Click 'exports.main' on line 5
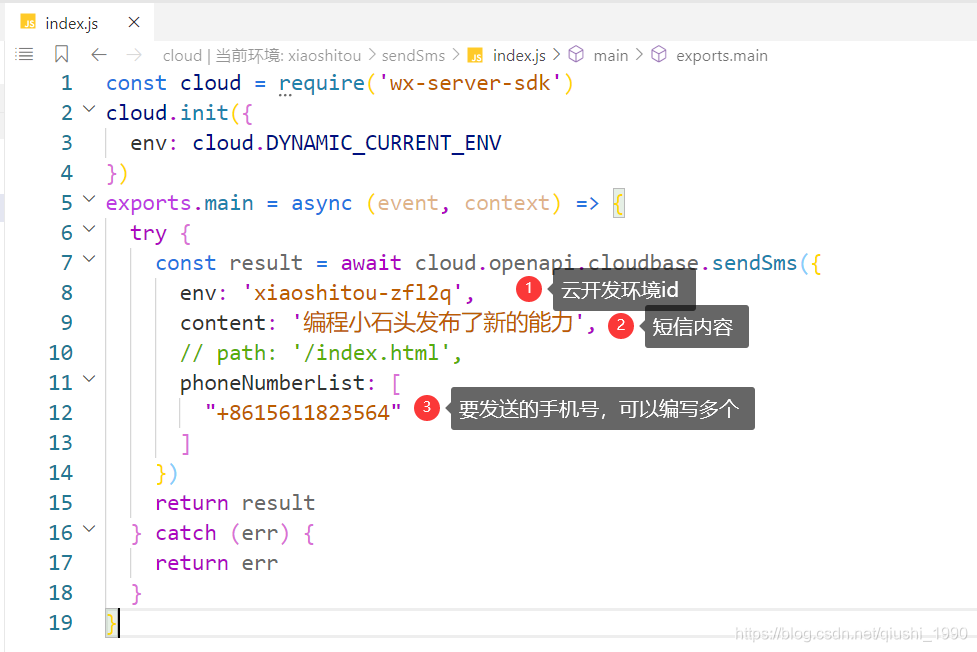This screenshot has width=977, height=652. (x=179, y=204)
